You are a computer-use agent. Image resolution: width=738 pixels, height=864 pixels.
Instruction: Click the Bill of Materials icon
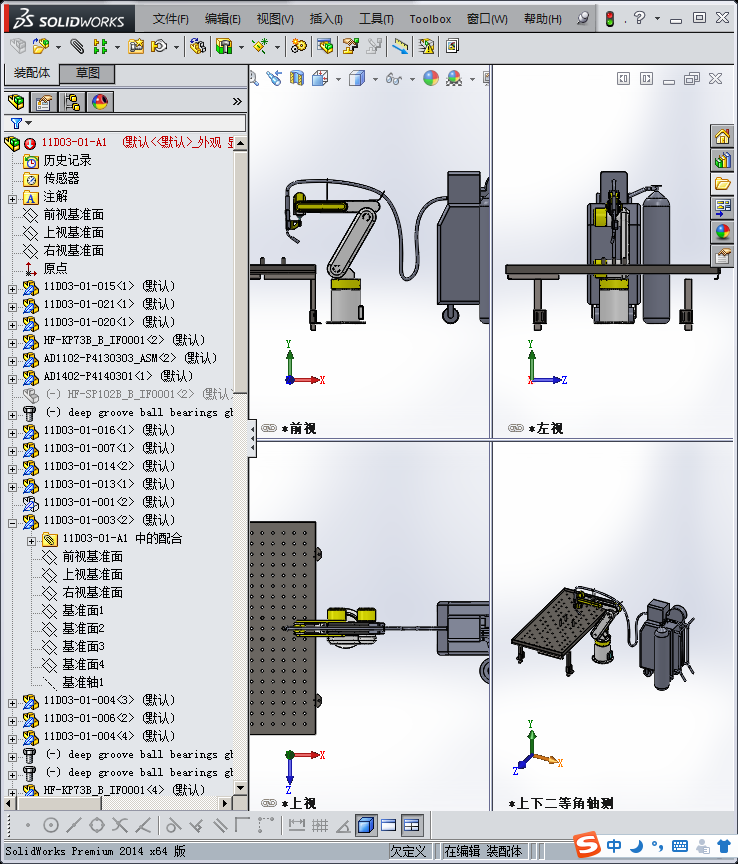pyautogui.click(x=325, y=47)
